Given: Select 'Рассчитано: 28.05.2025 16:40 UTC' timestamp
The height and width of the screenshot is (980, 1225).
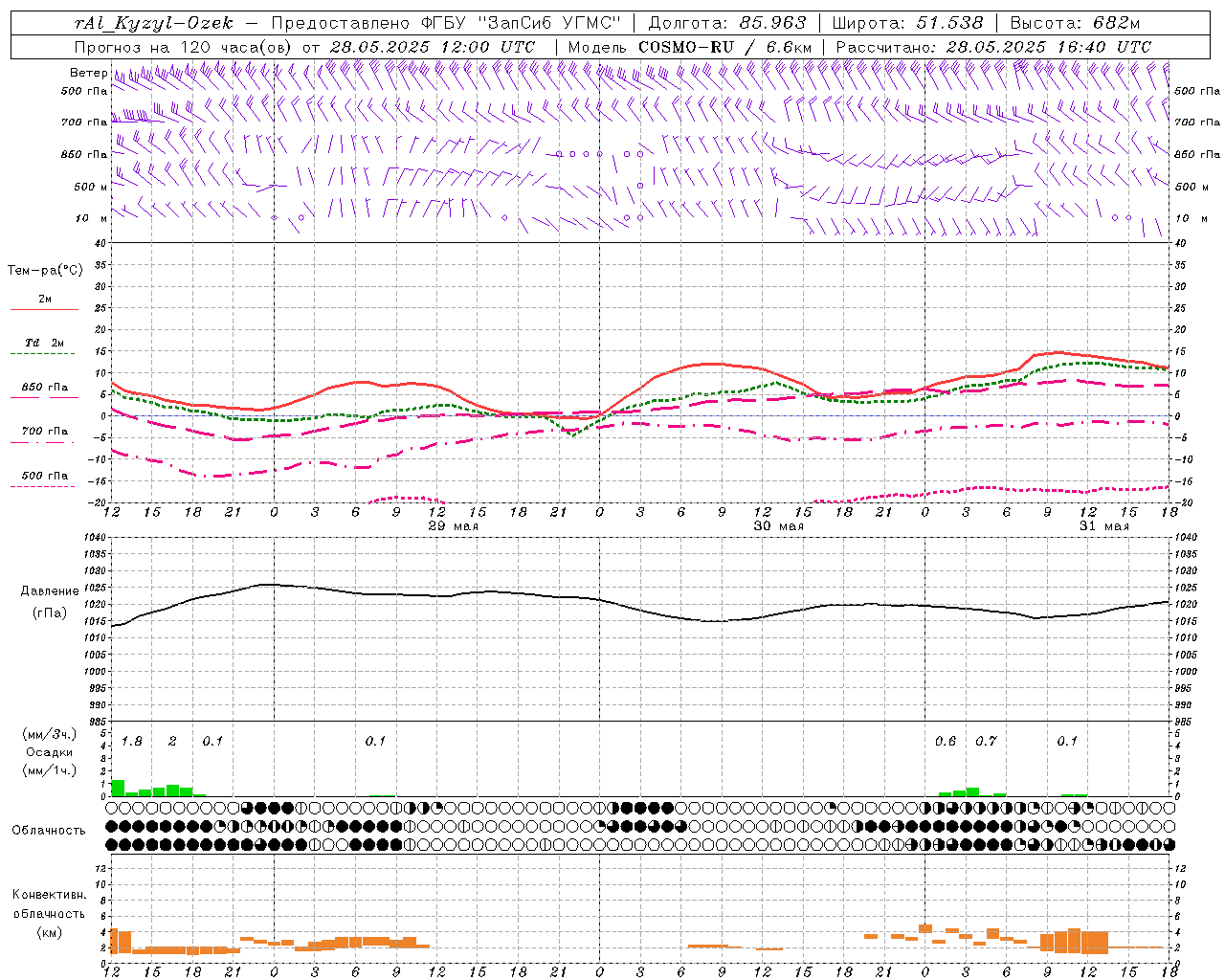Looking at the screenshot, I should tap(993, 47).
